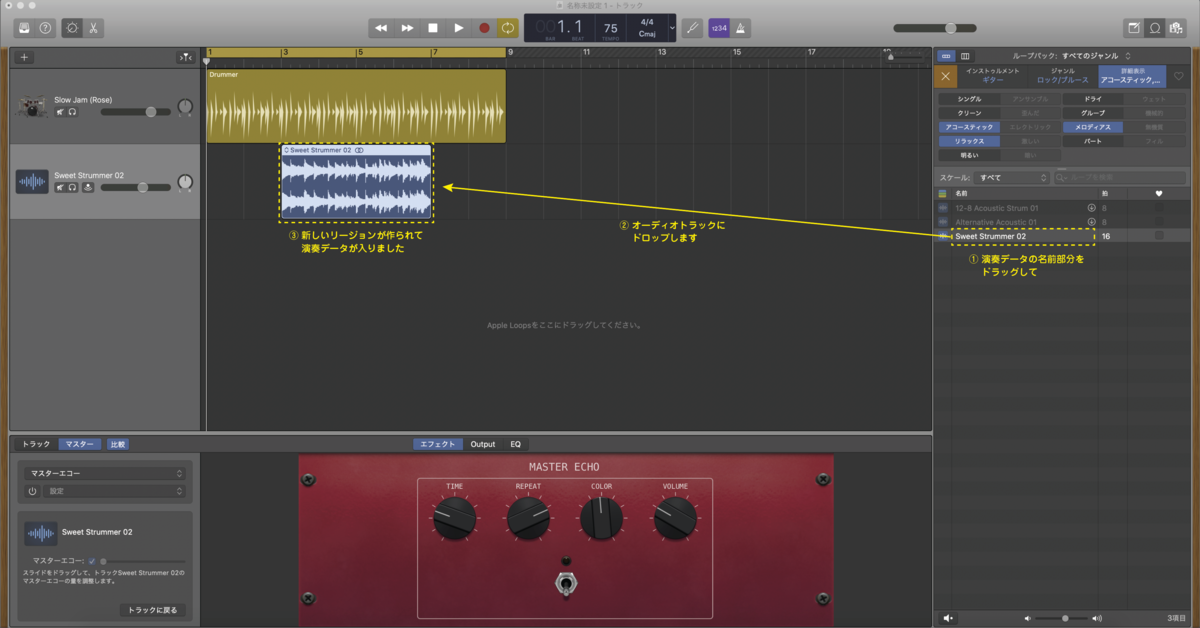Open the Notepad icon in toolbar
Viewport: 1200px width, 628px height.
[x=1134, y=28]
